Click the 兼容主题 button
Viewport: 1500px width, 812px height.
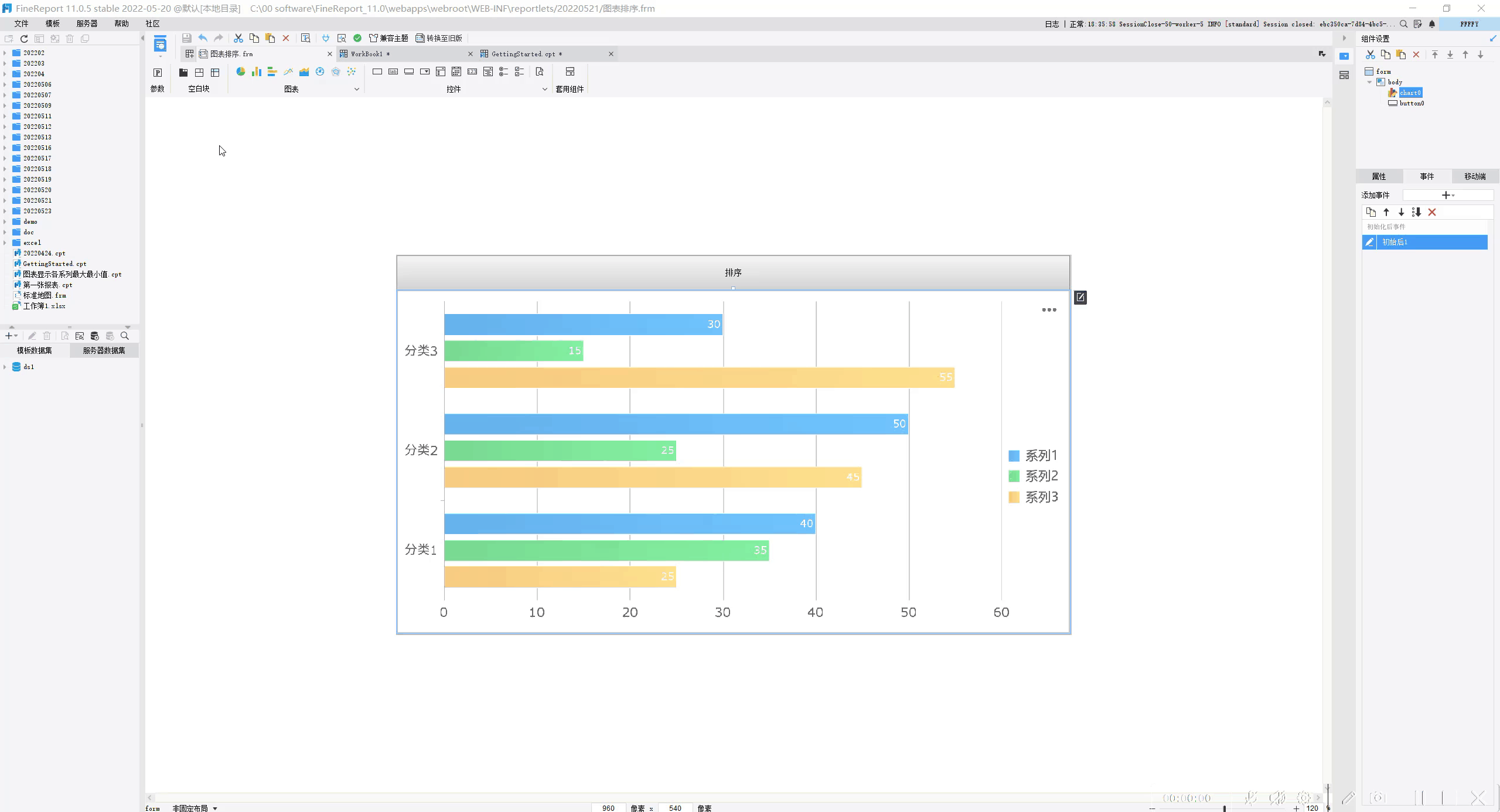[x=388, y=38]
